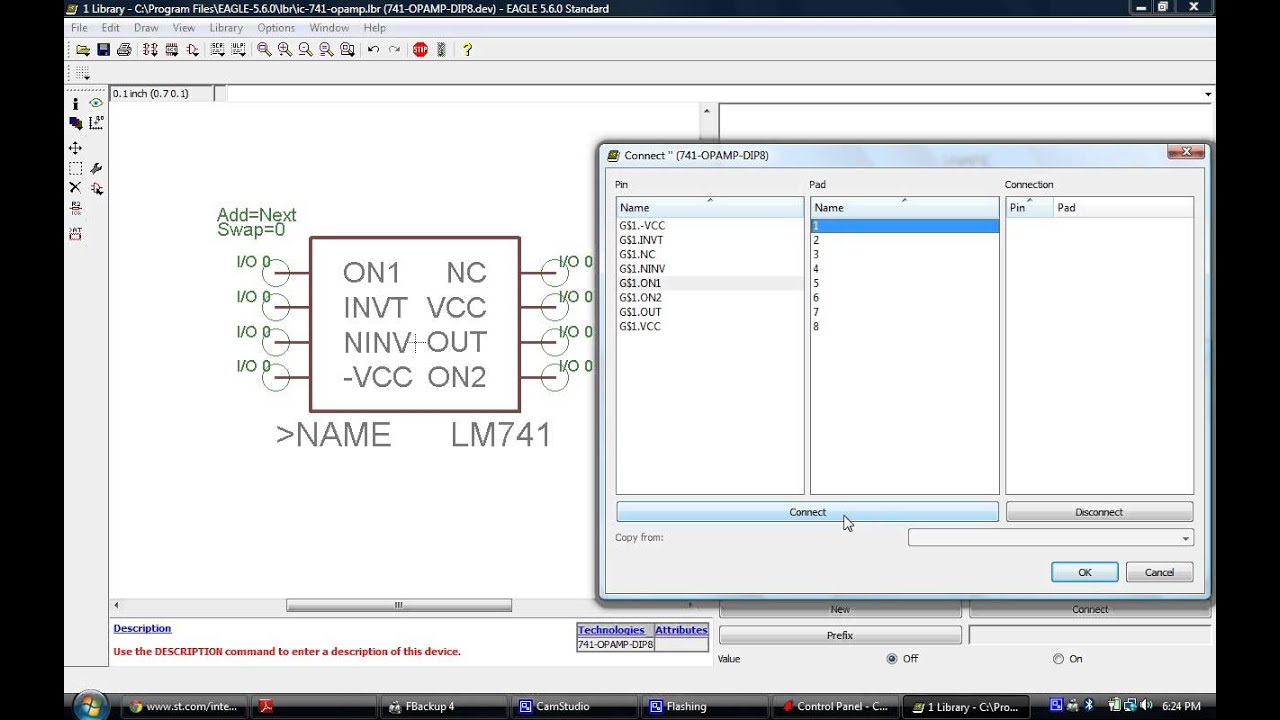The image size is (1280, 720).
Task: Open the File menu
Action: click(79, 28)
